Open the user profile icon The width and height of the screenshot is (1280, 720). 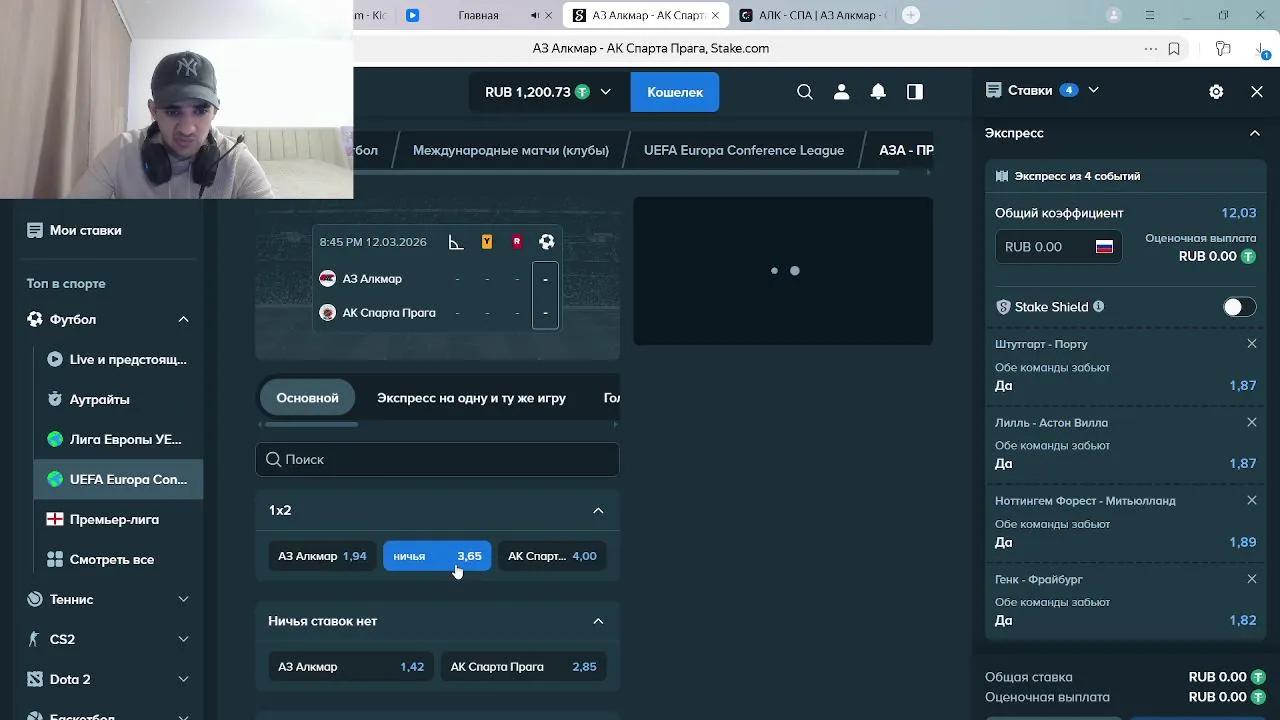(841, 92)
